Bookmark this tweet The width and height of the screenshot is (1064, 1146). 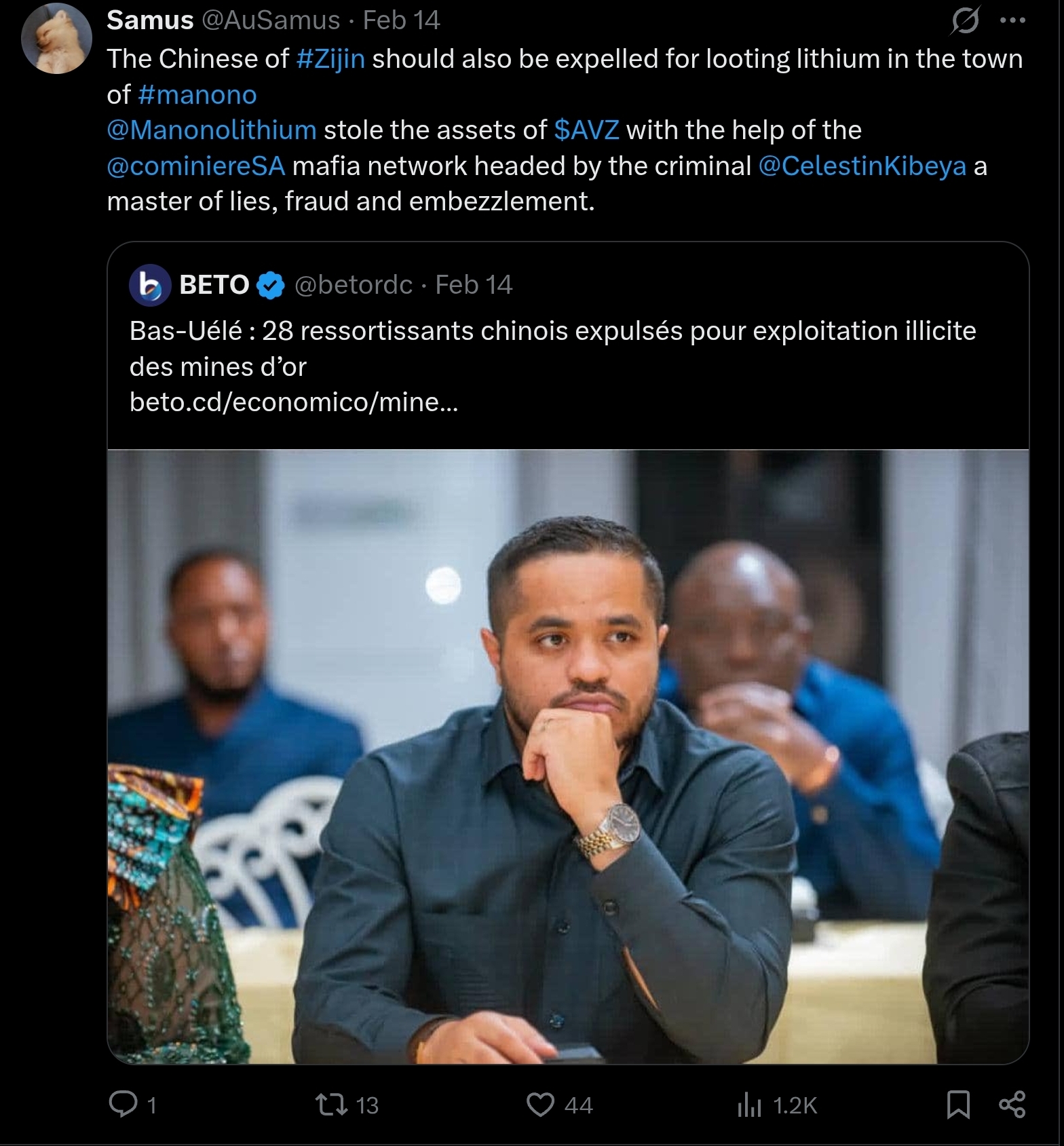point(958,1105)
